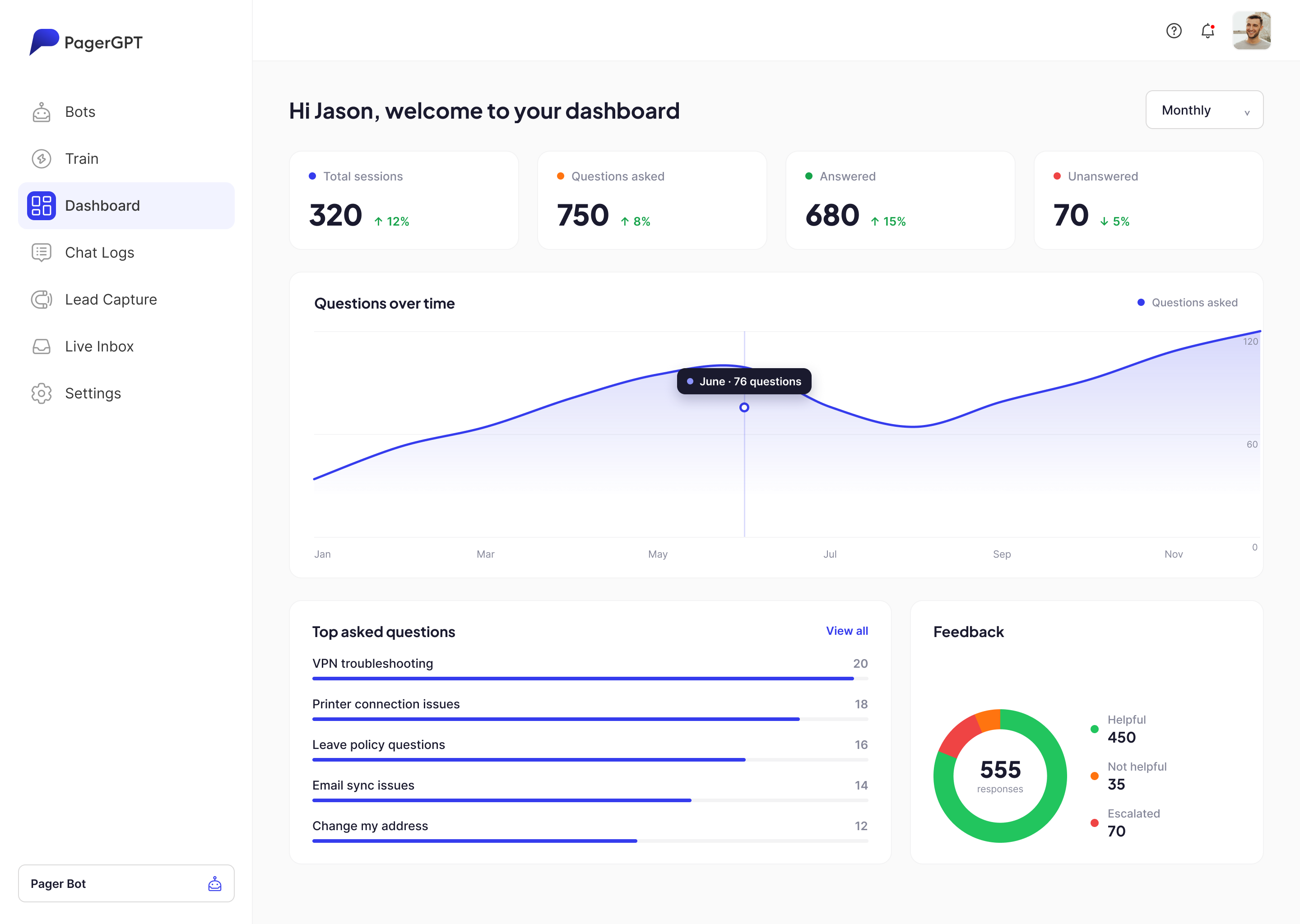Viewport: 1300px width, 924px height.
Task: Click the red Escalated legend dot
Action: pyautogui.click(x=1095, y=823)
